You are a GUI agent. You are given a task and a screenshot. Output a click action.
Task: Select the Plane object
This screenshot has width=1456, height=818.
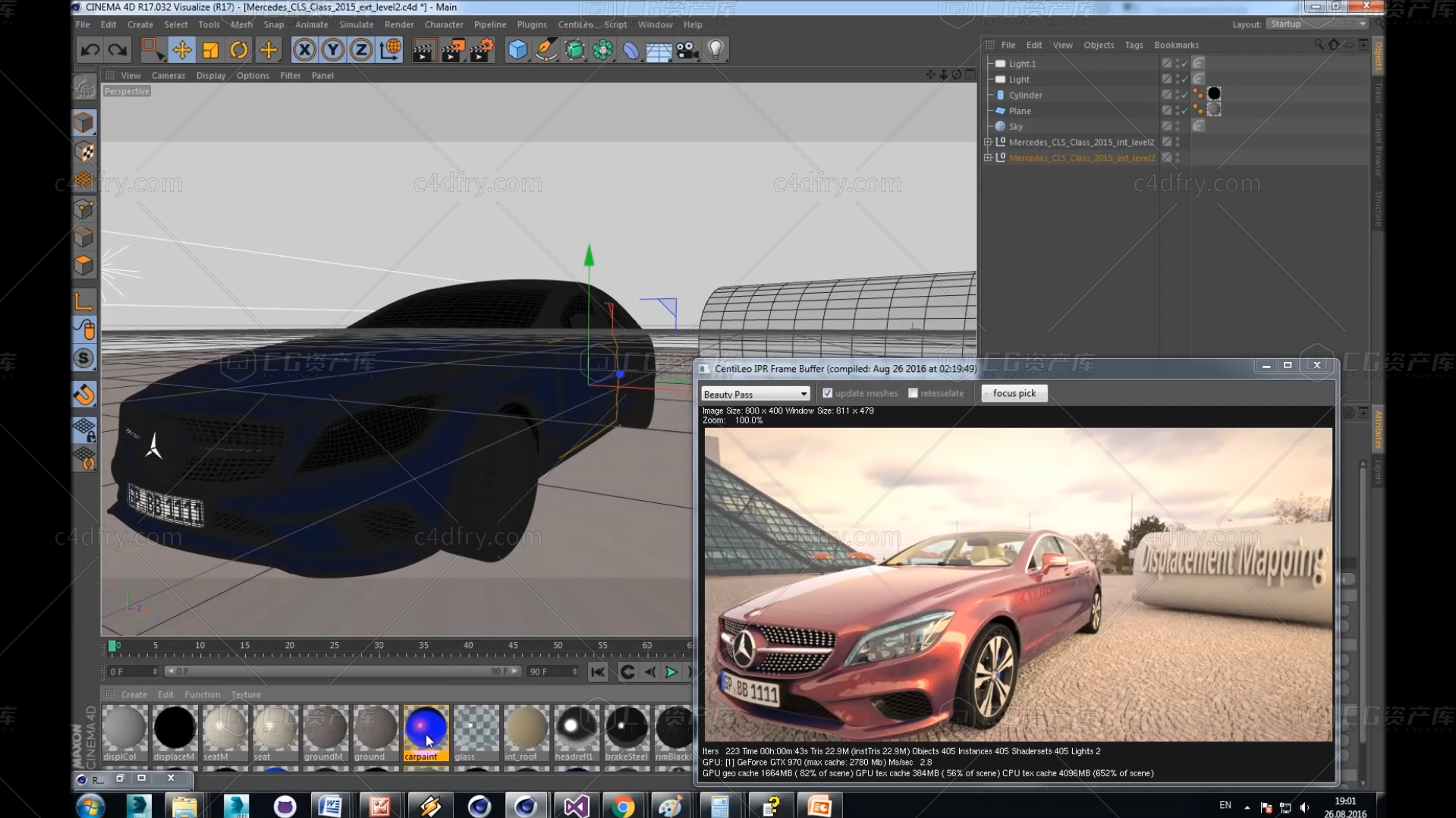click(x=1020, y=111)
